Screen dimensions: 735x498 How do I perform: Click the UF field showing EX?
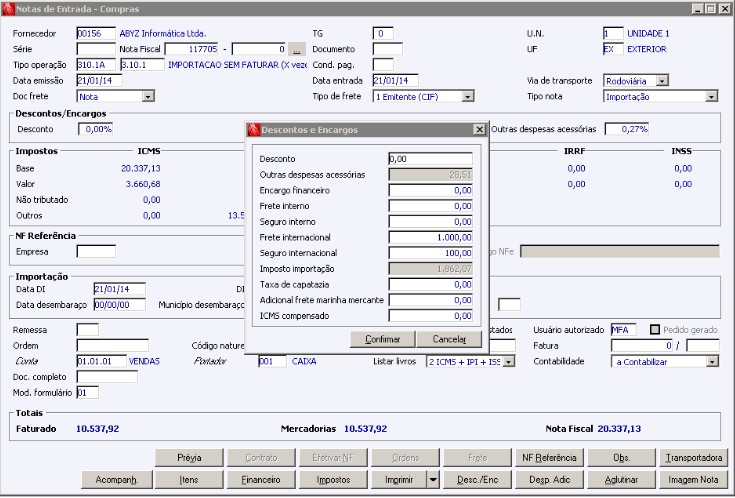pyautogui.click(x=613, y=49)
